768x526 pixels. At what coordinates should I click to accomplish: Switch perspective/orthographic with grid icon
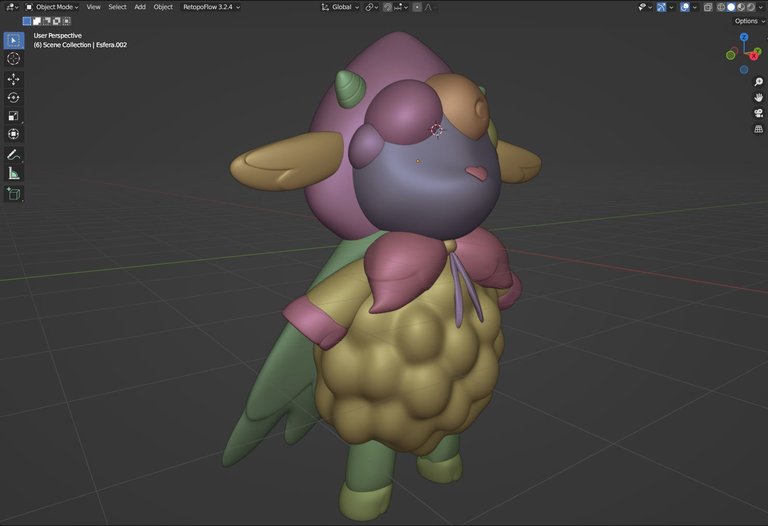[x=758, y=129]
